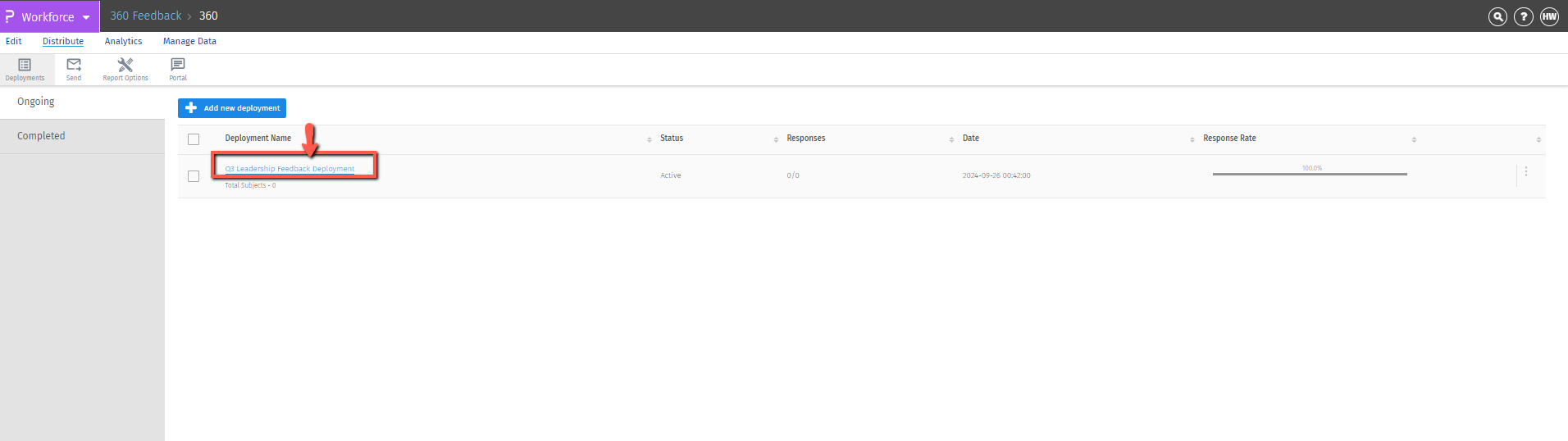The width and height of the screenshot is (1568, 441).
Task: Click the Status column header label
Action: 672,139
